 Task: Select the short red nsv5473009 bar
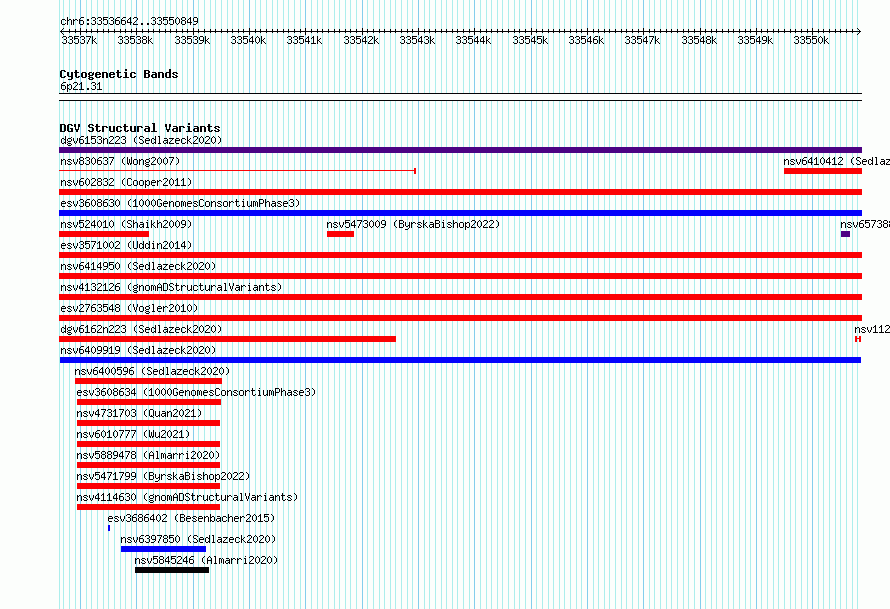click(341, 234)
